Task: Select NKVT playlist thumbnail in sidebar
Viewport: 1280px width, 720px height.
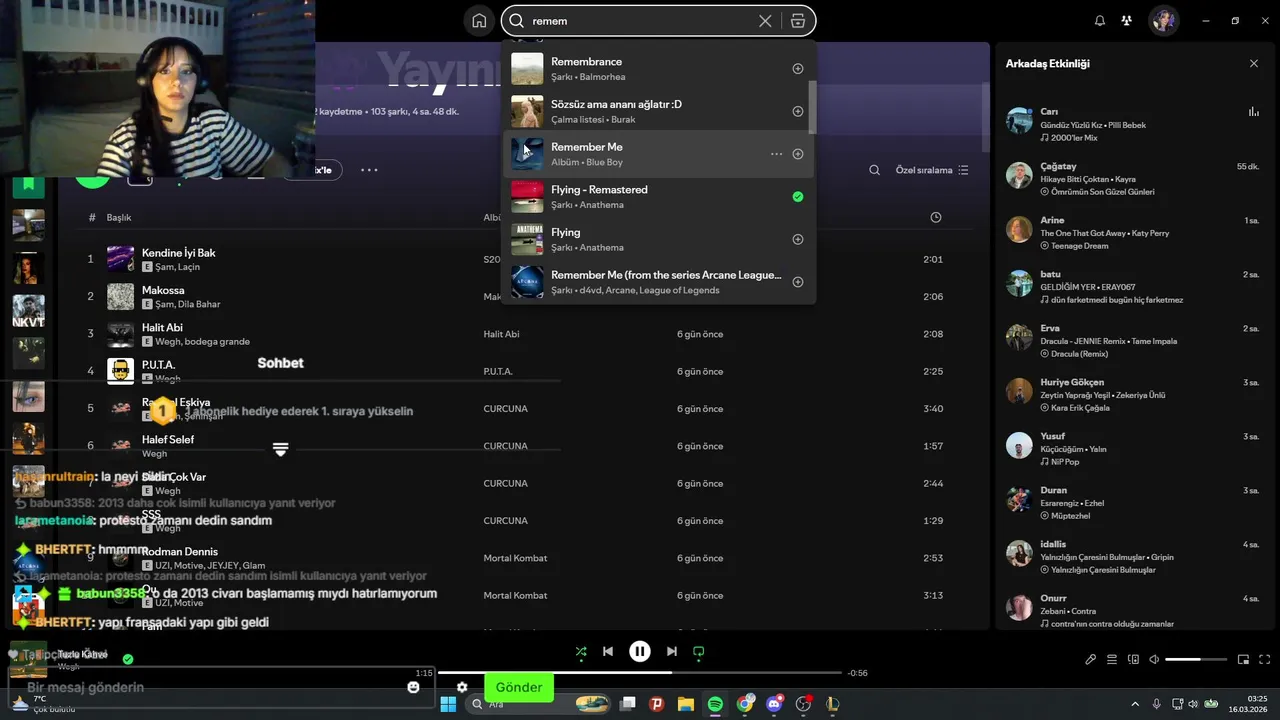Action: click(x=28, y=311)
